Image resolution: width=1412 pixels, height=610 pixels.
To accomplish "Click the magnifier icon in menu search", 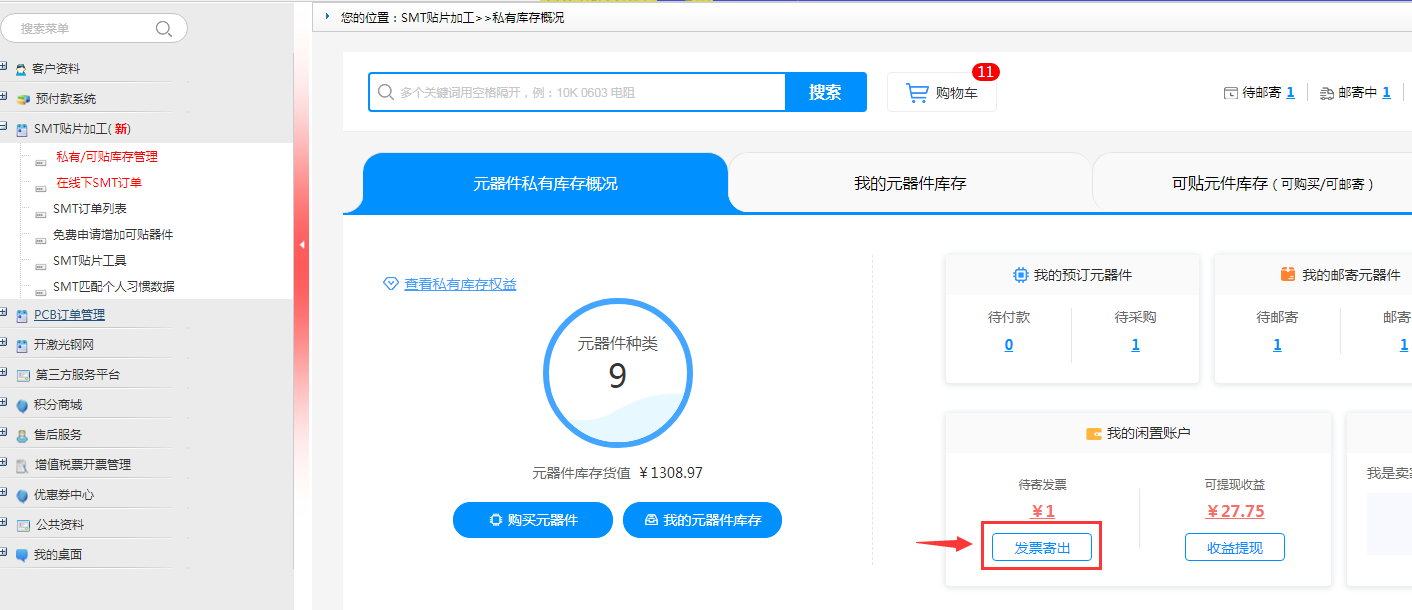I will point(164,29).
